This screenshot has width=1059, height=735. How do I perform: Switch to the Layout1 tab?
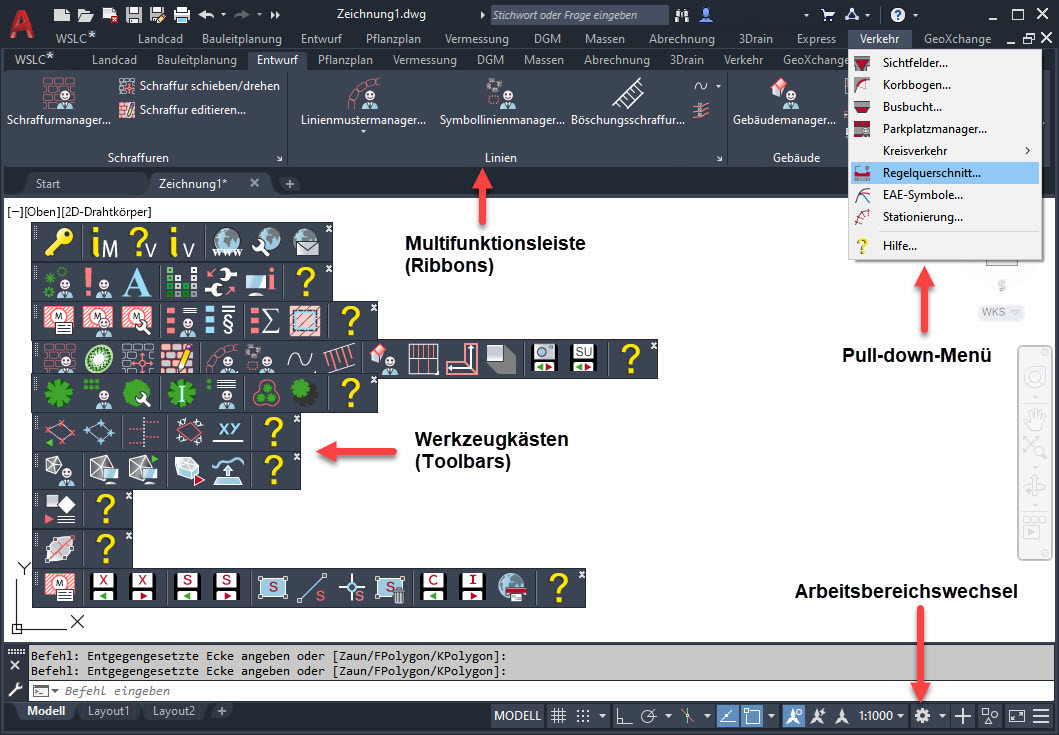(109, 711)
